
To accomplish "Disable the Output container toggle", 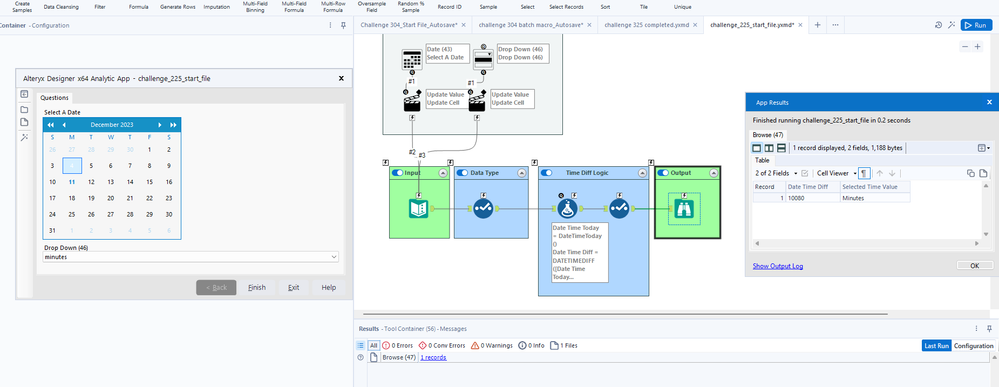I will click(x=663, y=173).
